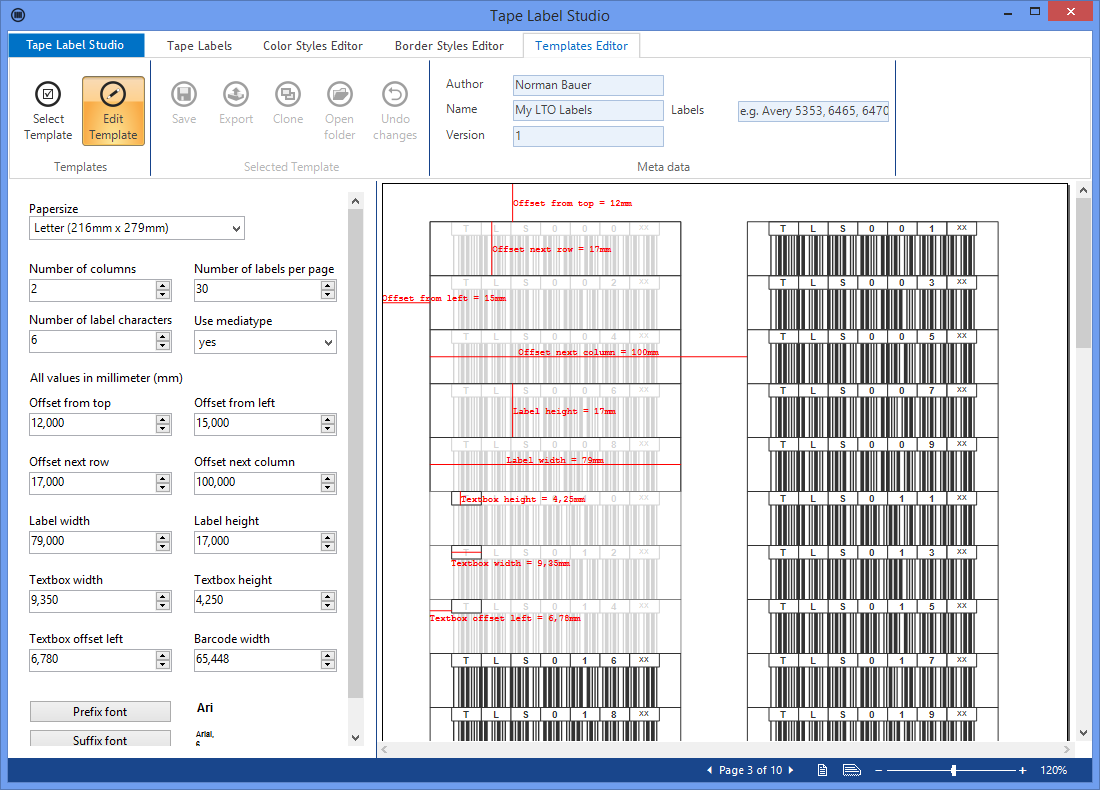The image size is (1100, 790).
Task: Maximize the Tape Label Studio window
Action: click(x=1035, y=11)
